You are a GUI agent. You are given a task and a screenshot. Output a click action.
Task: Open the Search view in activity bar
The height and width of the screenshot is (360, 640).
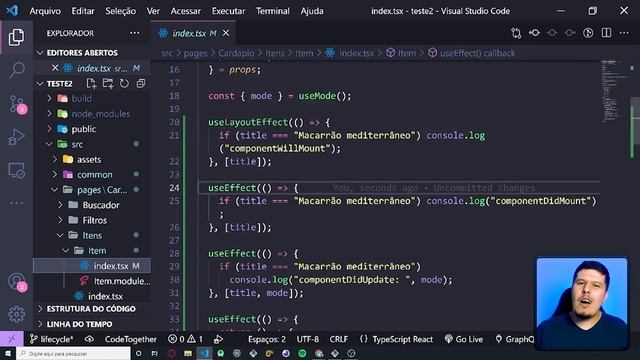16,70
